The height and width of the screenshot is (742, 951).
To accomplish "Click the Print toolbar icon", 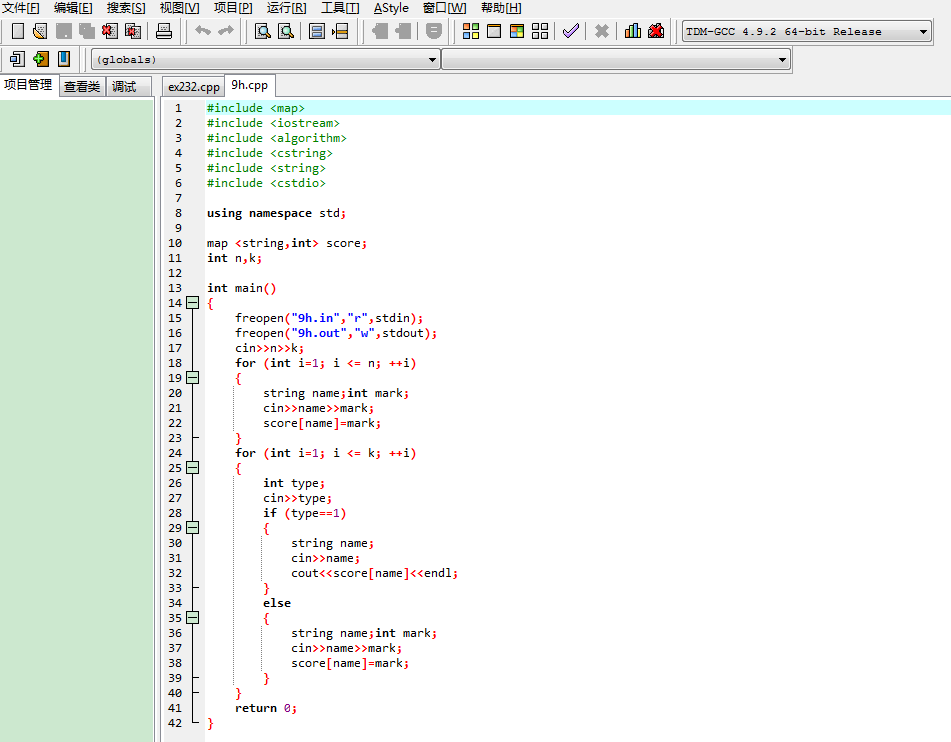I will pos(164,31).
